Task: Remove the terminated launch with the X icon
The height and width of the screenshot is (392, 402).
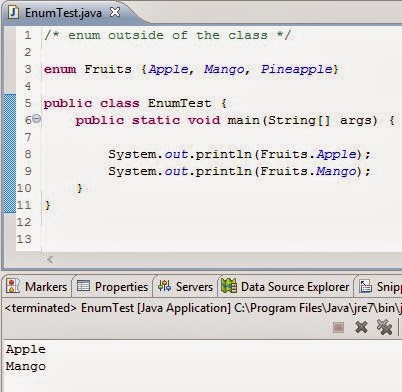Action: 361,327
